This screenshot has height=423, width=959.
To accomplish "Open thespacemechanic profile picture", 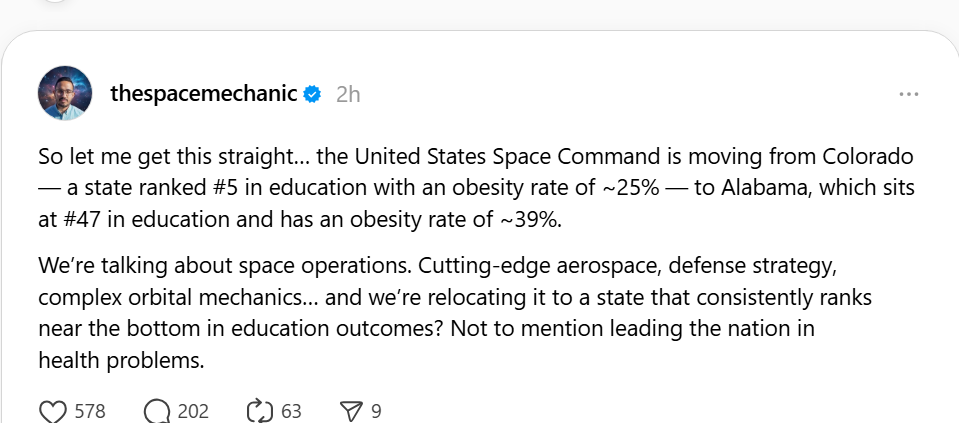I will tap(65, 93).
